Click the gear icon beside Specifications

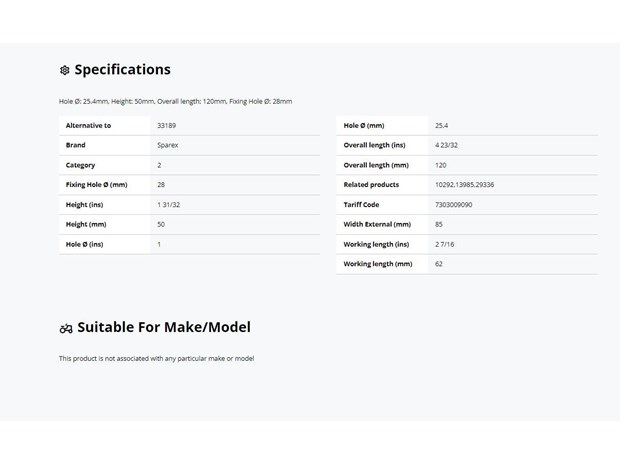click(65, 70)
